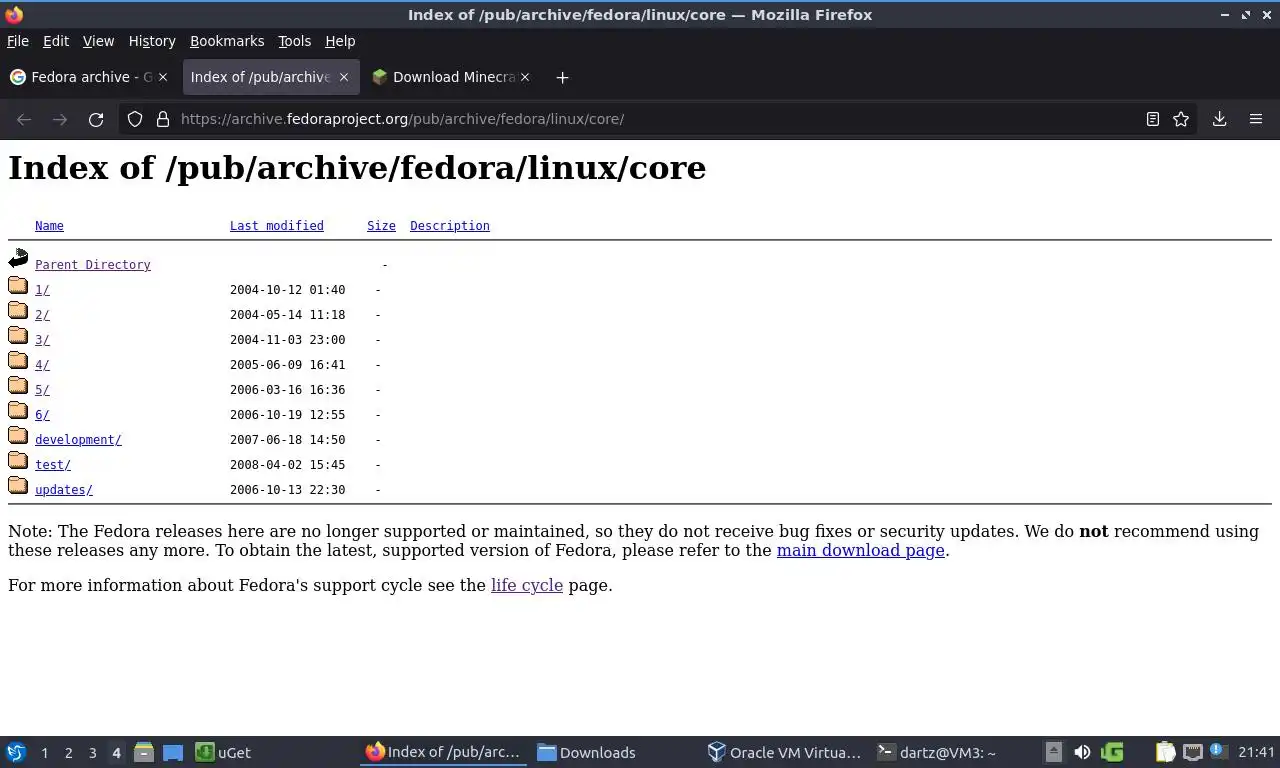The image size is (1280, 768).
Task: Open the 1/ directory link
Action: tap(42, 290)
